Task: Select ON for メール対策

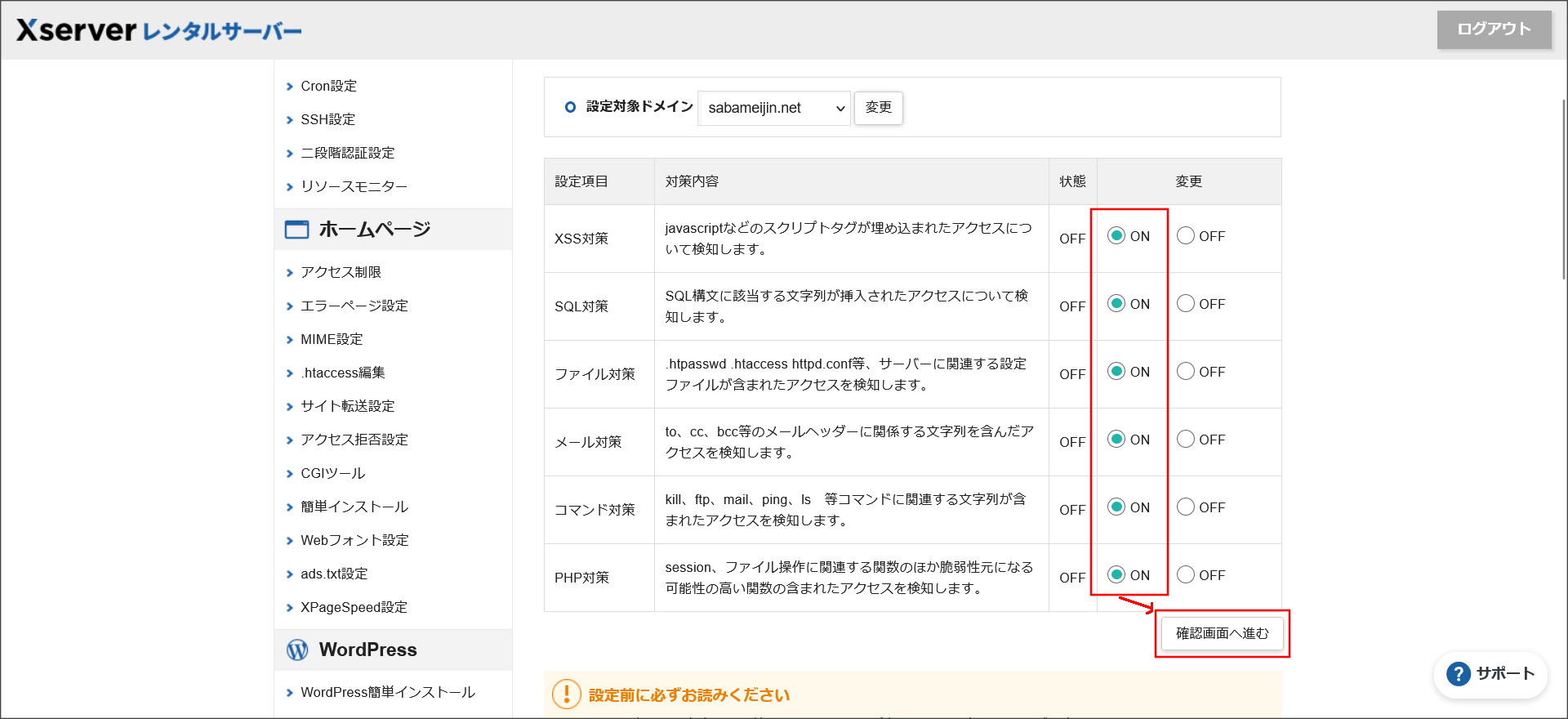Action: coord(1116,440)
